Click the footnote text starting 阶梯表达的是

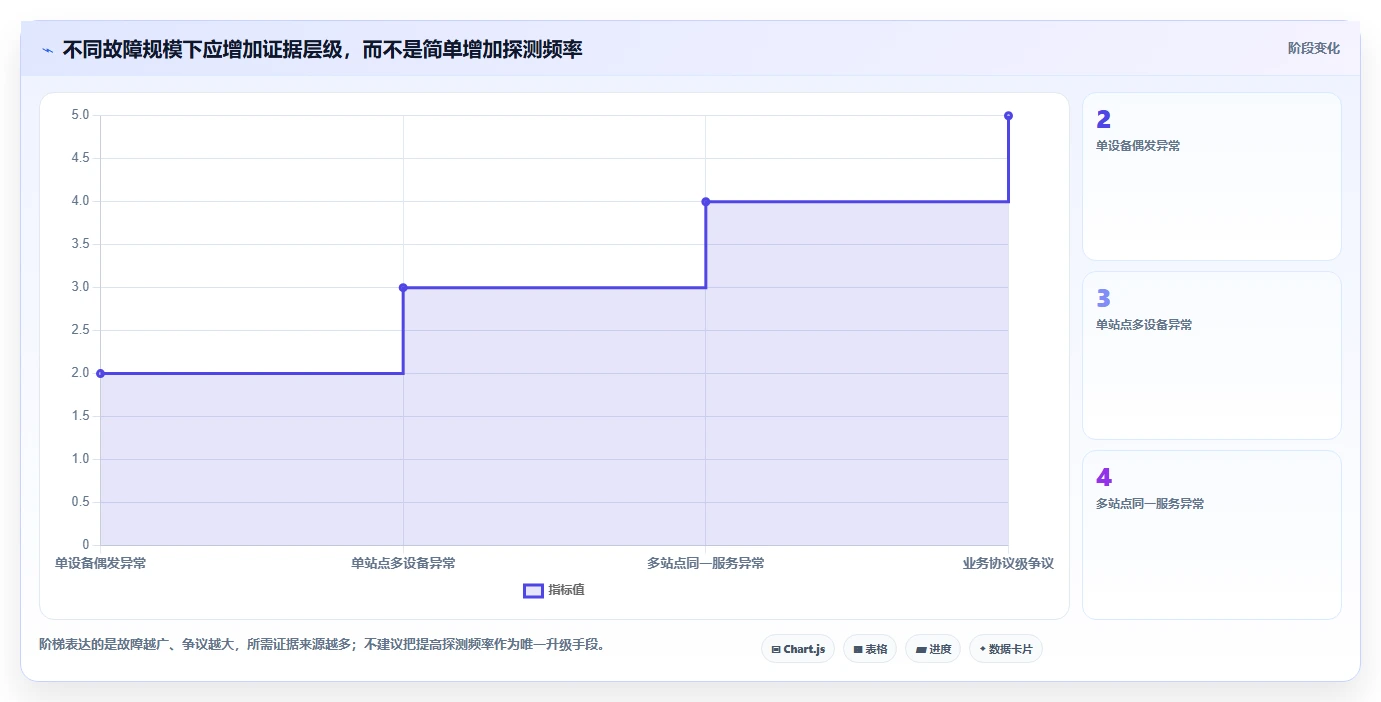[322, 645]
